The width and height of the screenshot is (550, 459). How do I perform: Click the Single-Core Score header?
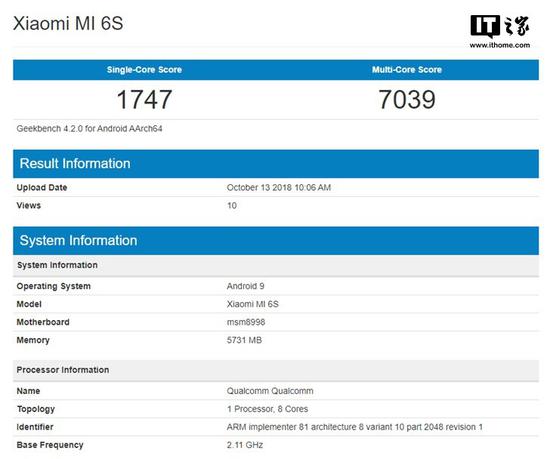point(144,69)
